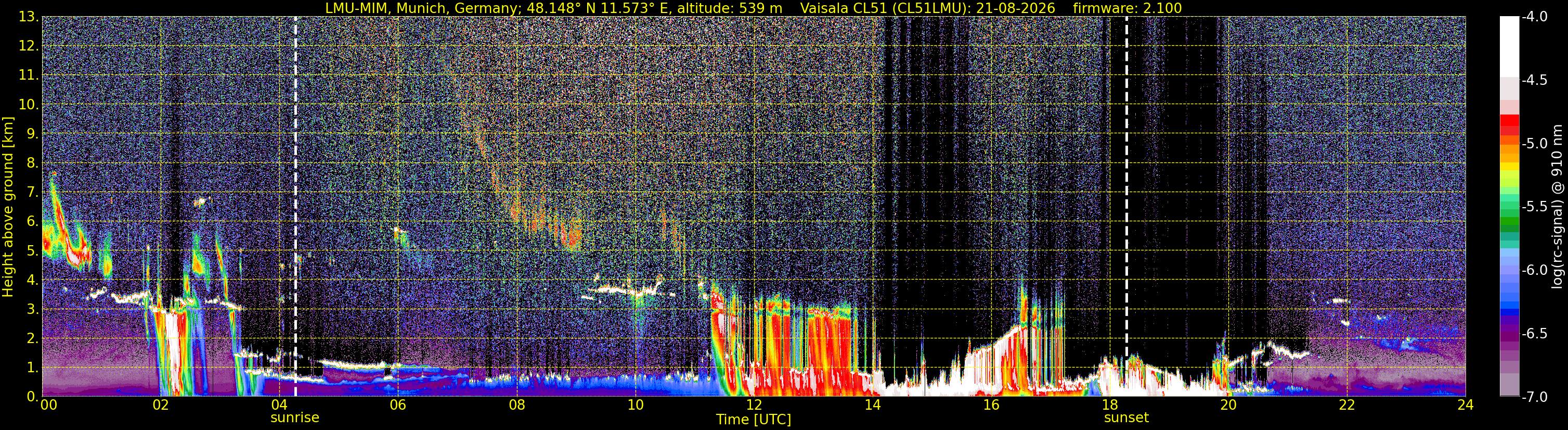Click the colorbar tick label '-4.5'
This screenshot has height=430, width=1568.
[x=1534, y=80]
